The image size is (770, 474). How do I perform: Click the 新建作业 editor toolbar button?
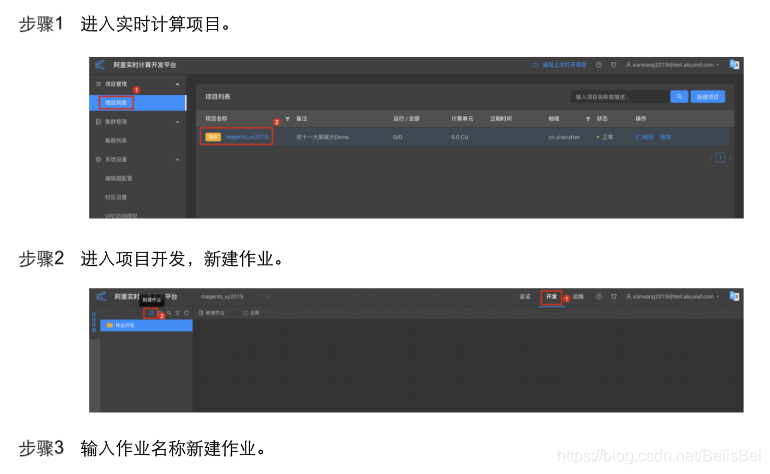point(212,313)
